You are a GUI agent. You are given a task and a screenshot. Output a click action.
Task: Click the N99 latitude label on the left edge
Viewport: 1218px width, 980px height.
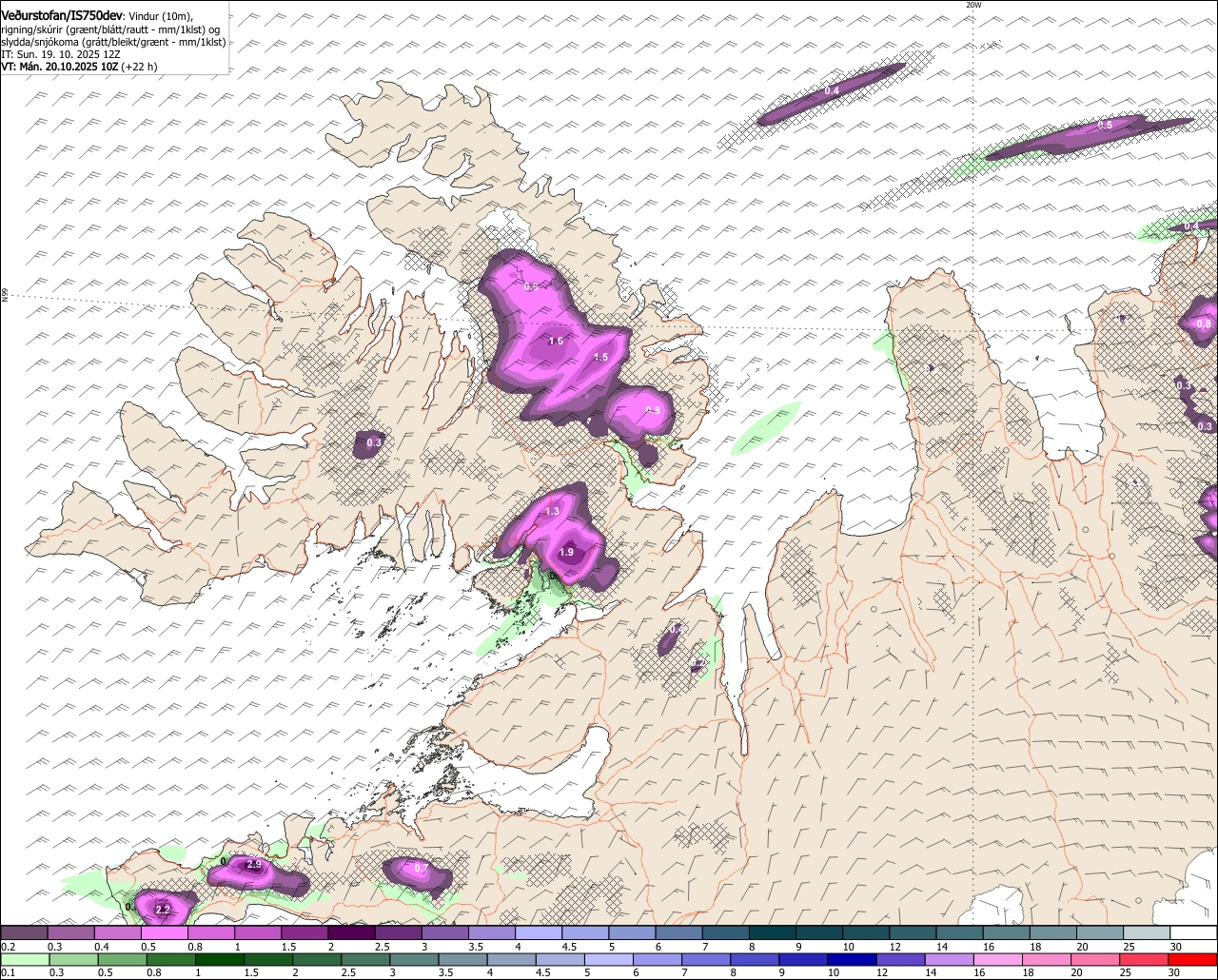pyautogui.click(x=5, y=296)
